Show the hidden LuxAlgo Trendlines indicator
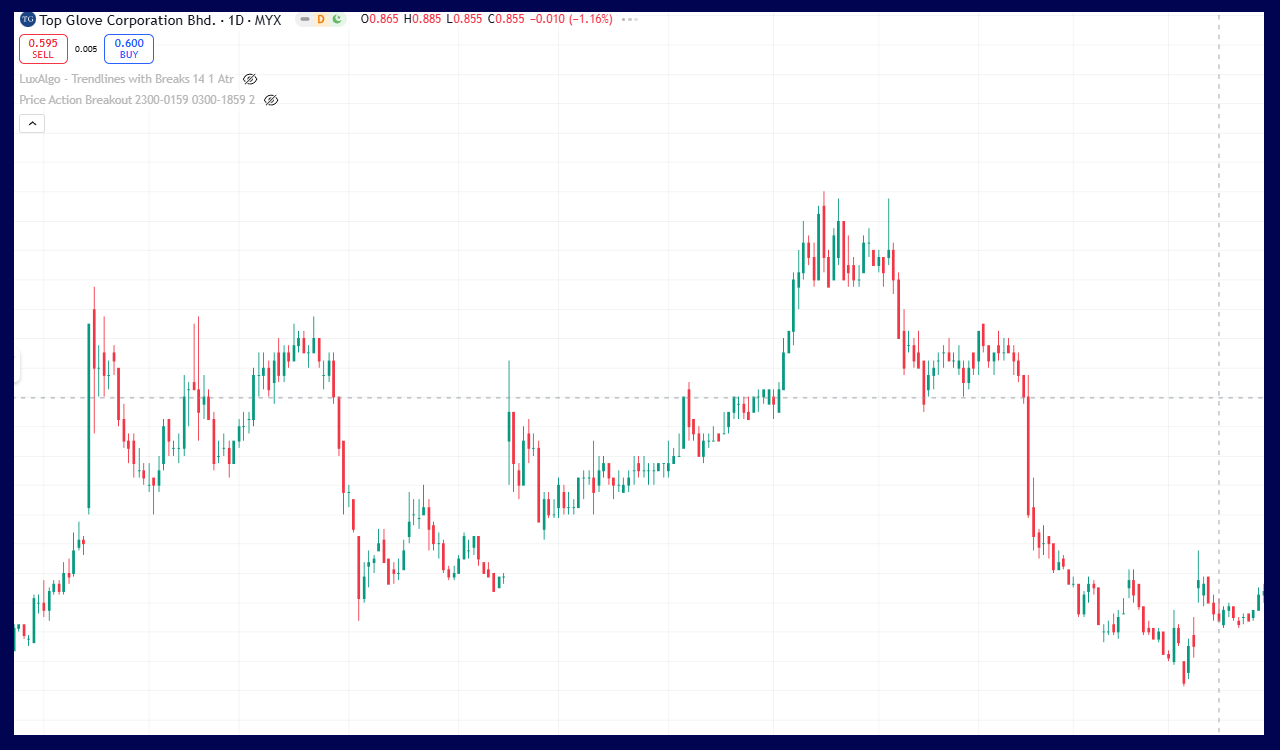 (x=250, y=79)
